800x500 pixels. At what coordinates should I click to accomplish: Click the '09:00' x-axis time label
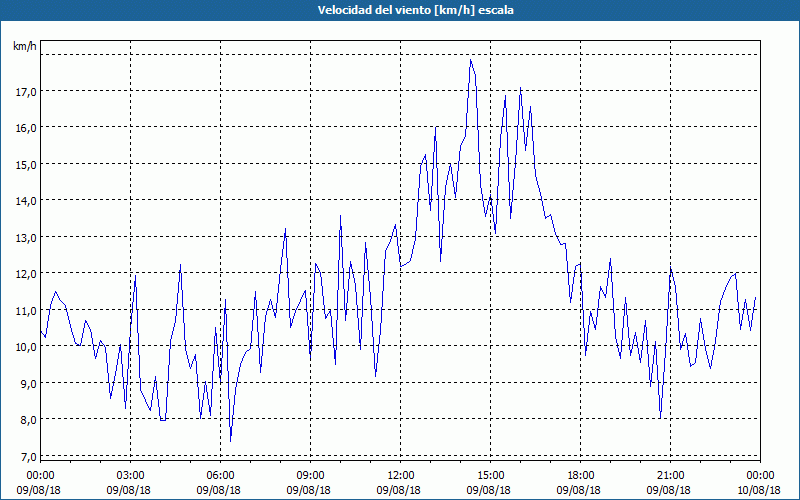pos(310,476)
